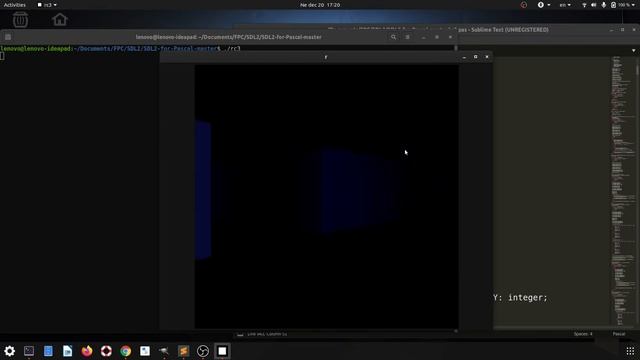The image size is (640, 360).
Task: Open Terminal from the dock
Action: tap(29, 351)
